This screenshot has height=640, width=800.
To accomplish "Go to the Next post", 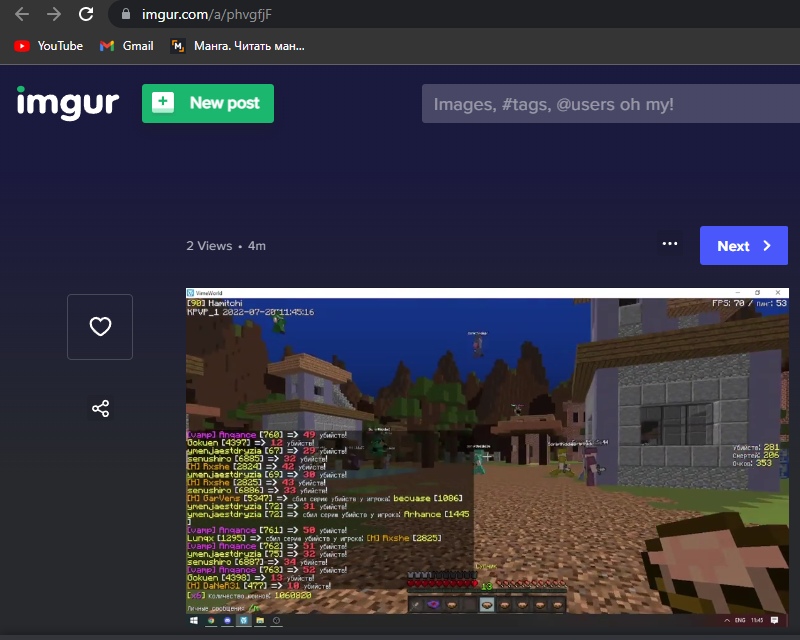I will [743, 246].
